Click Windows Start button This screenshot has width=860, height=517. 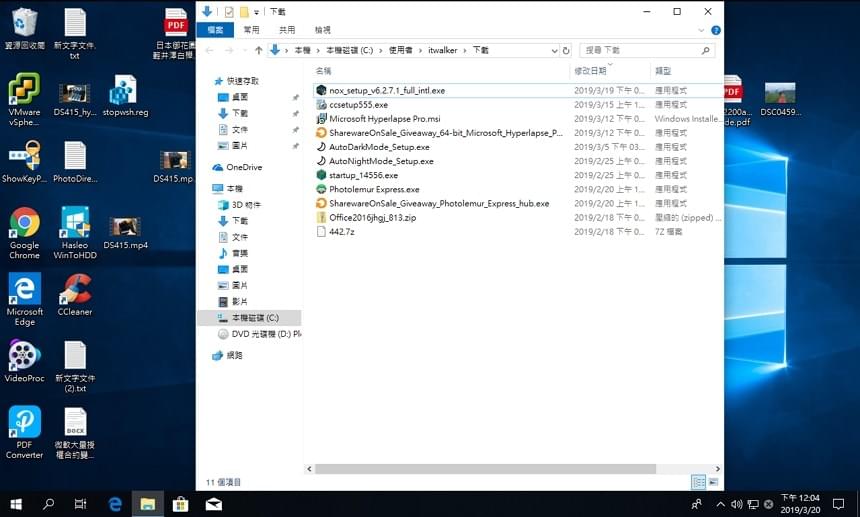16,504
